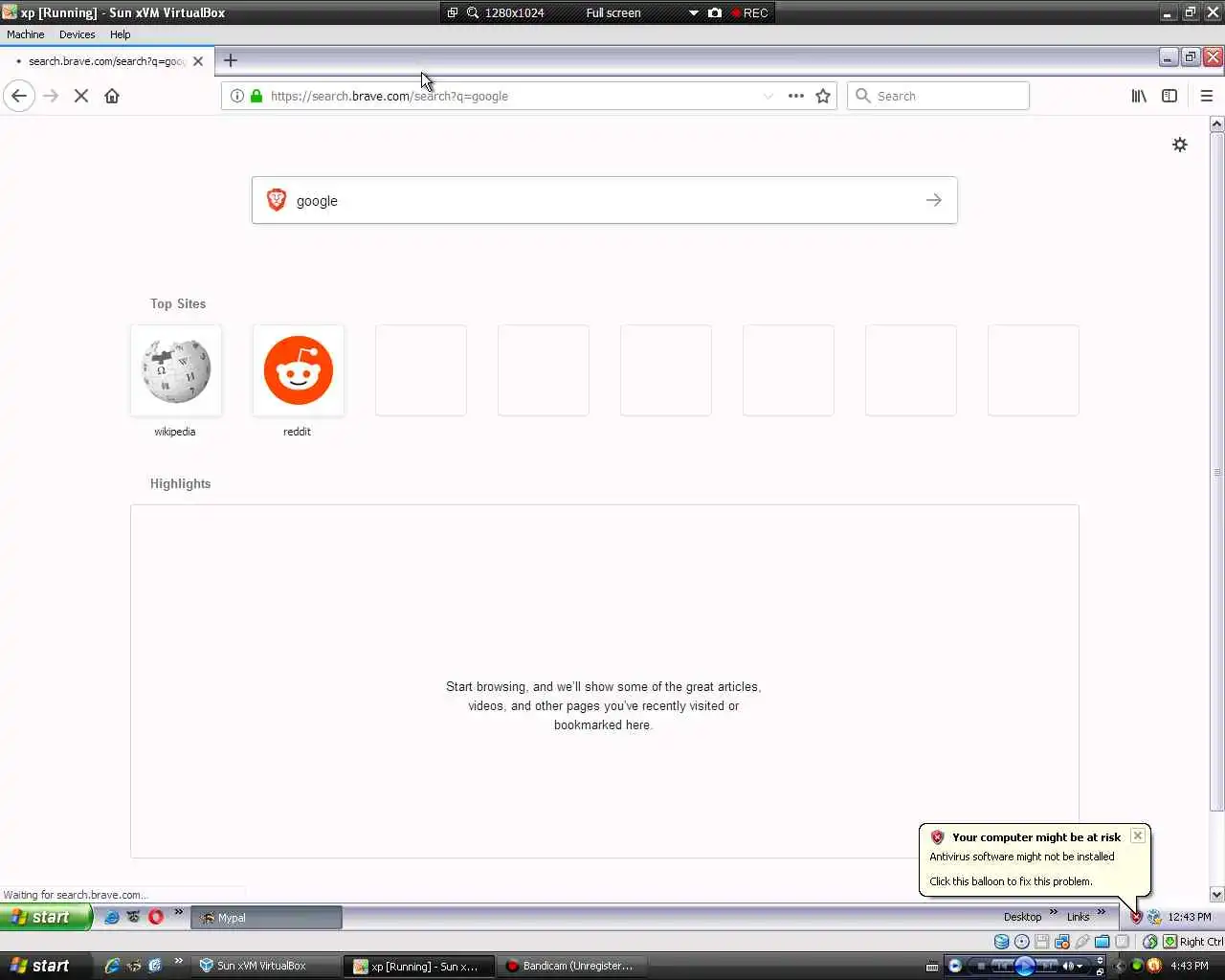This screenshot has width=1225, height=980.
Task: Open the home page via the house icon
Action: coord(112,96)
